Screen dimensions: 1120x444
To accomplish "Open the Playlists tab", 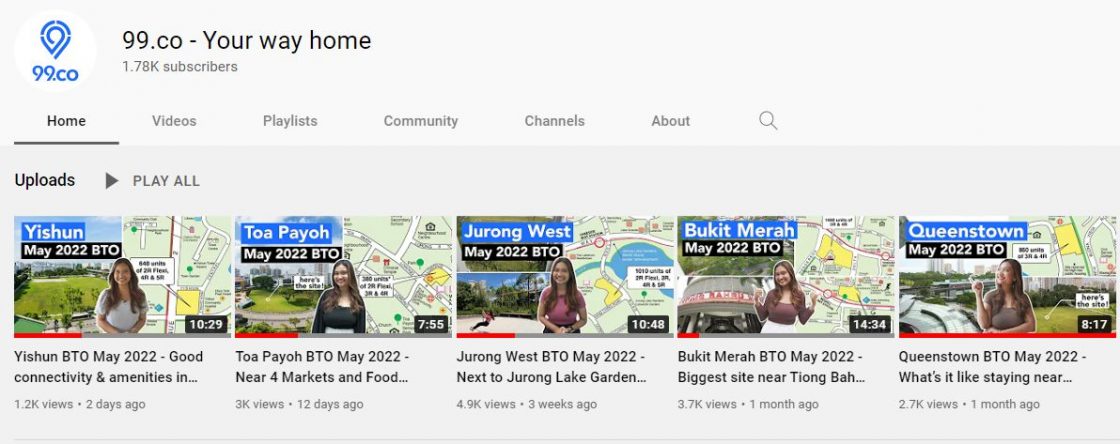I will [290, 121].
